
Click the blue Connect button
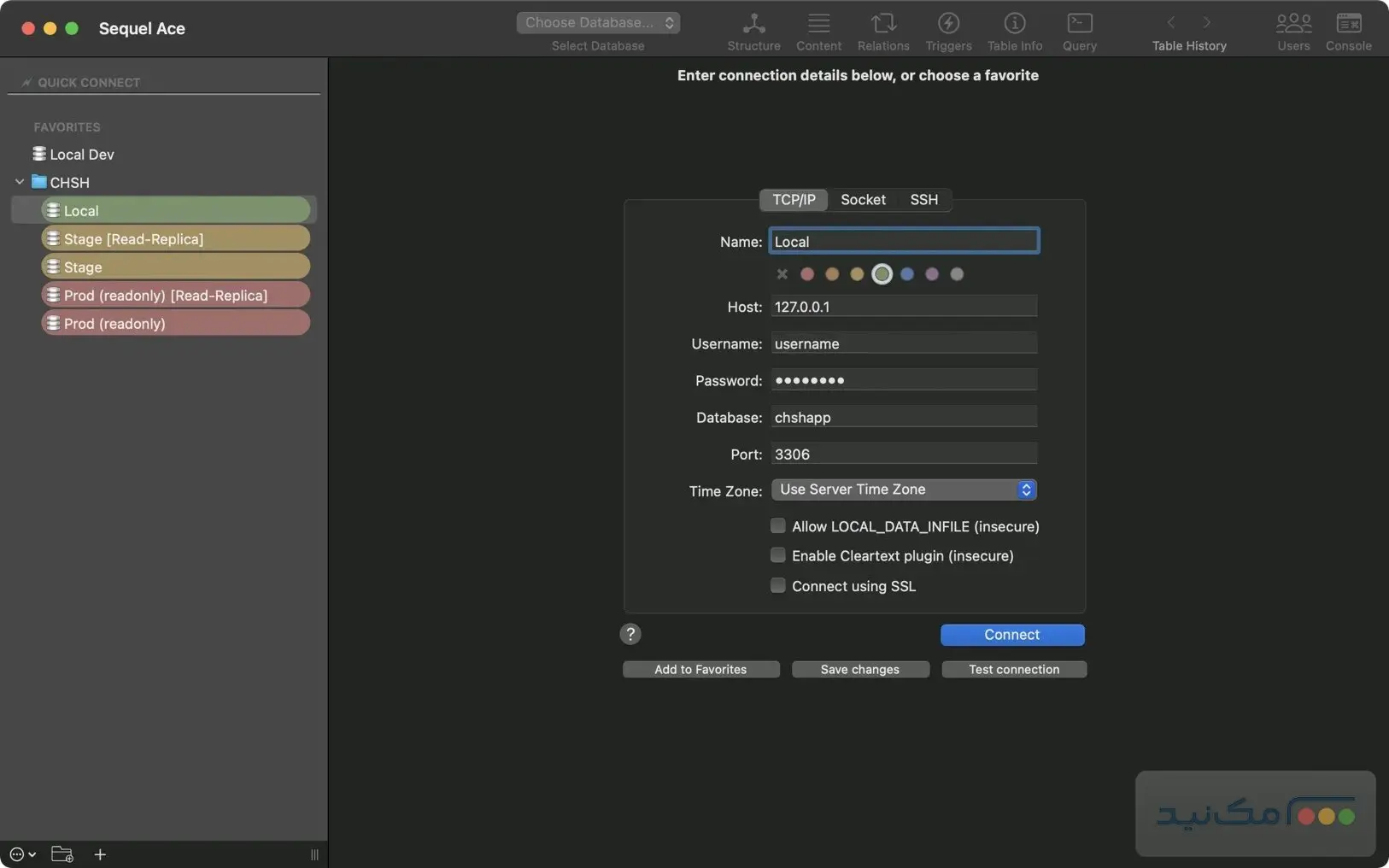pos(1011,635)
